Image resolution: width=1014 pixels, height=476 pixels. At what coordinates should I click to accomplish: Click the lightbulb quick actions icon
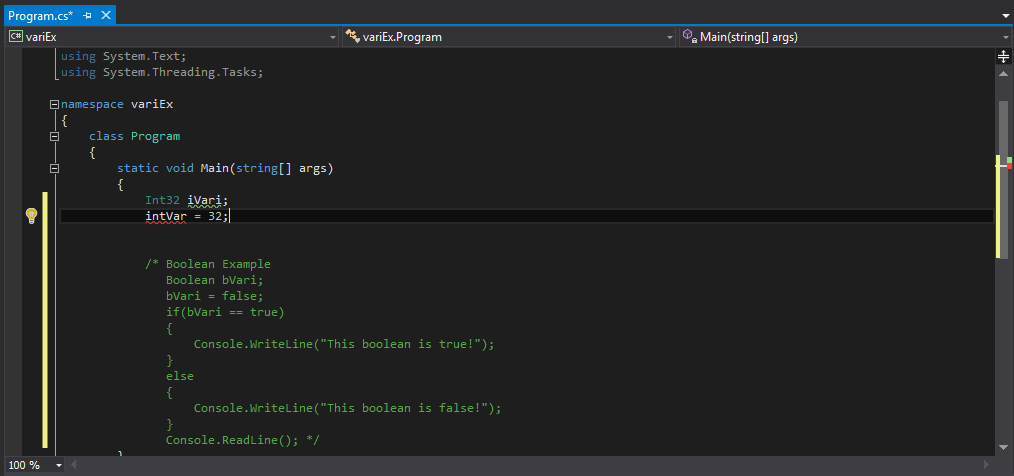31,216
